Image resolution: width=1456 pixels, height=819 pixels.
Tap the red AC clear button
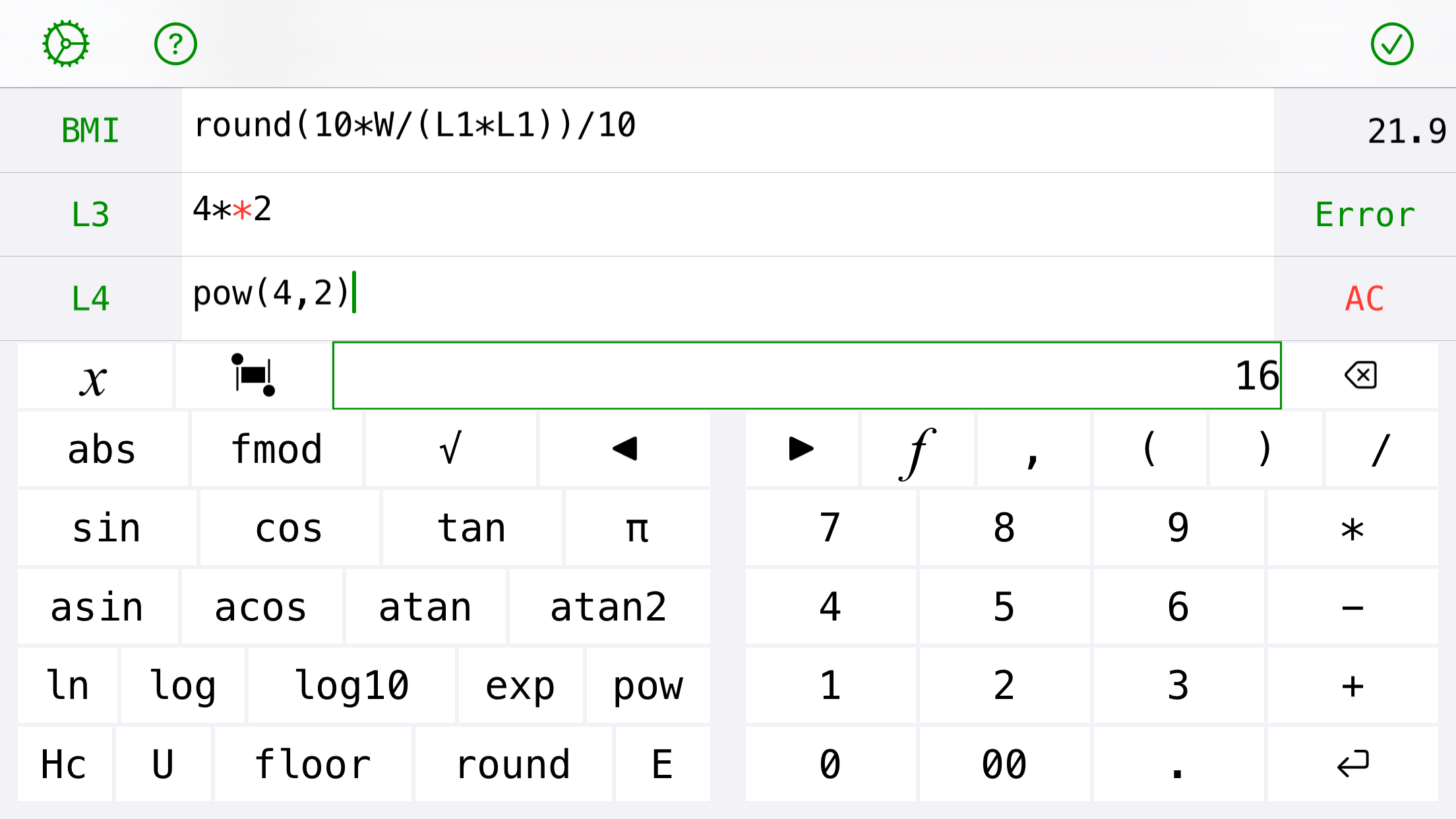pos(1364,299)
